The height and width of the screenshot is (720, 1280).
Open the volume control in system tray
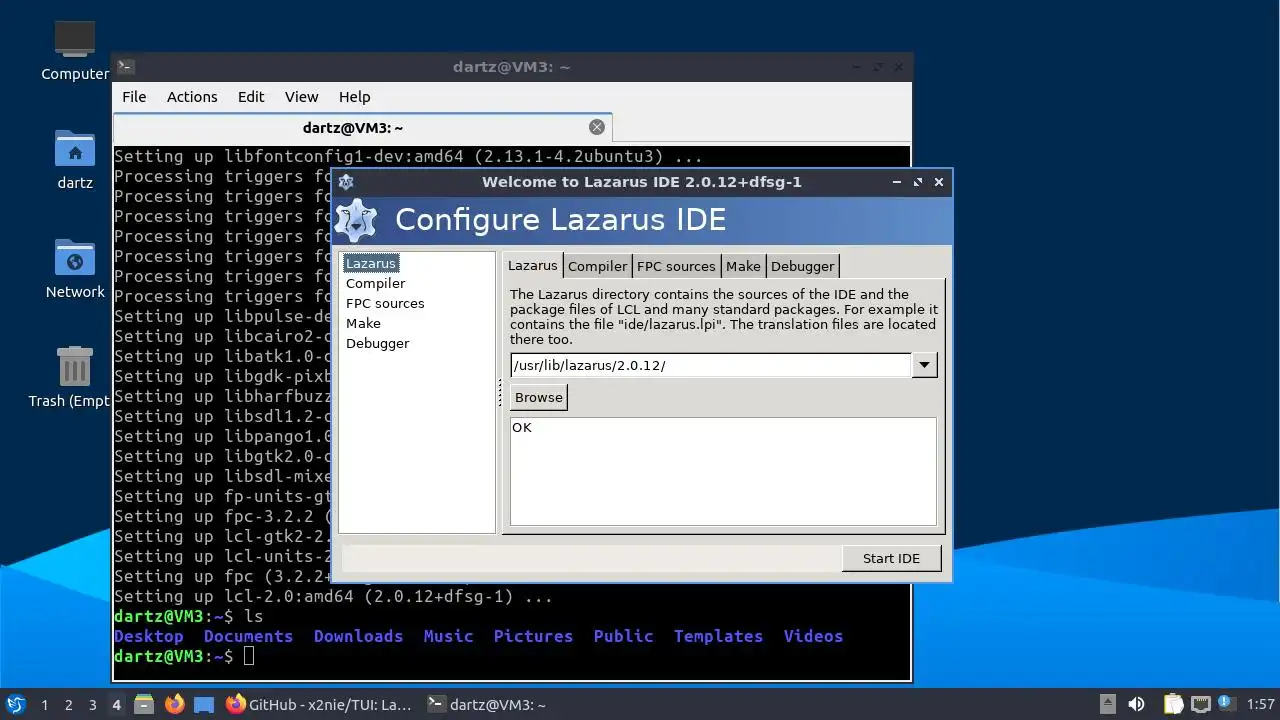click(1136, 704)
